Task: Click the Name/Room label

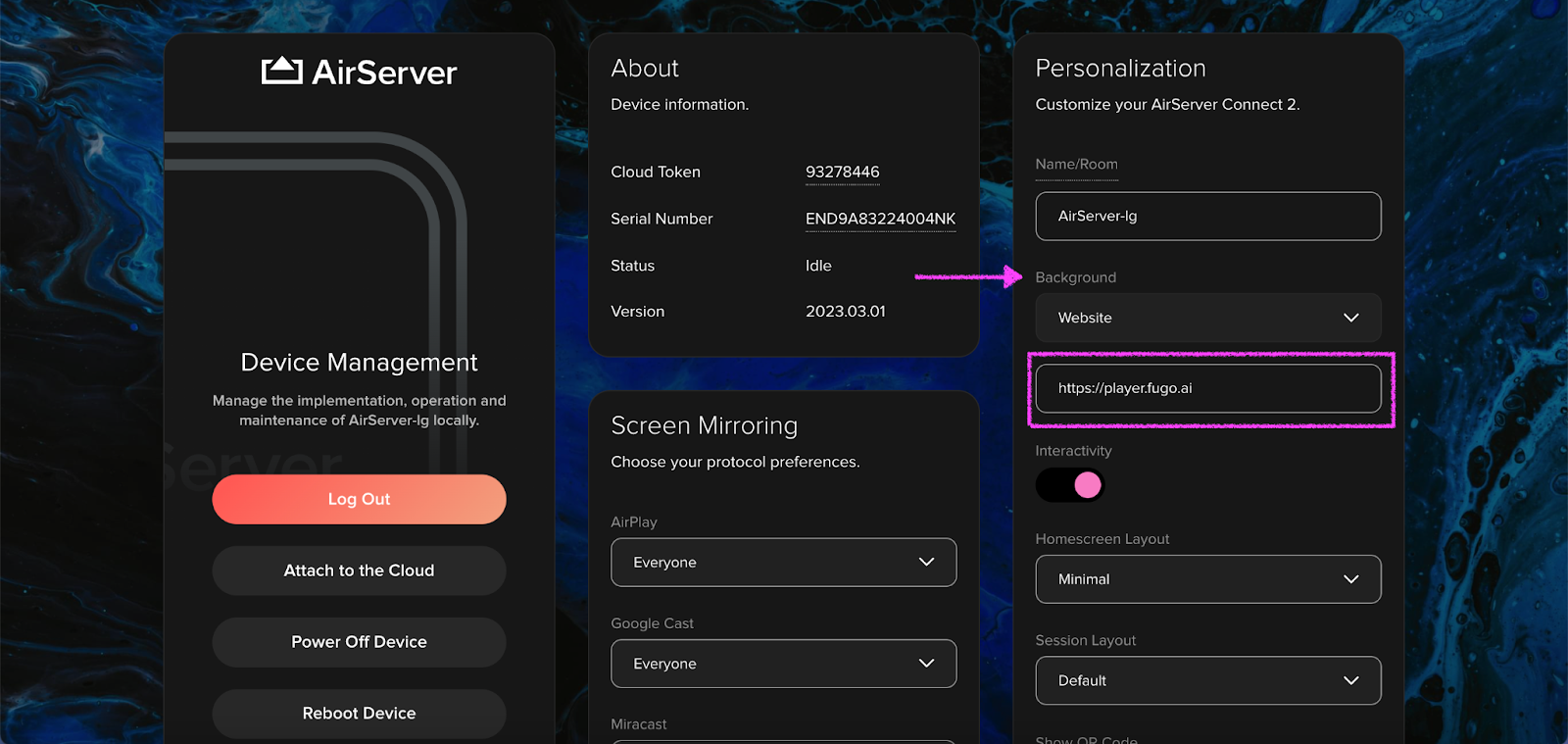Action: tap(1076, 164)
